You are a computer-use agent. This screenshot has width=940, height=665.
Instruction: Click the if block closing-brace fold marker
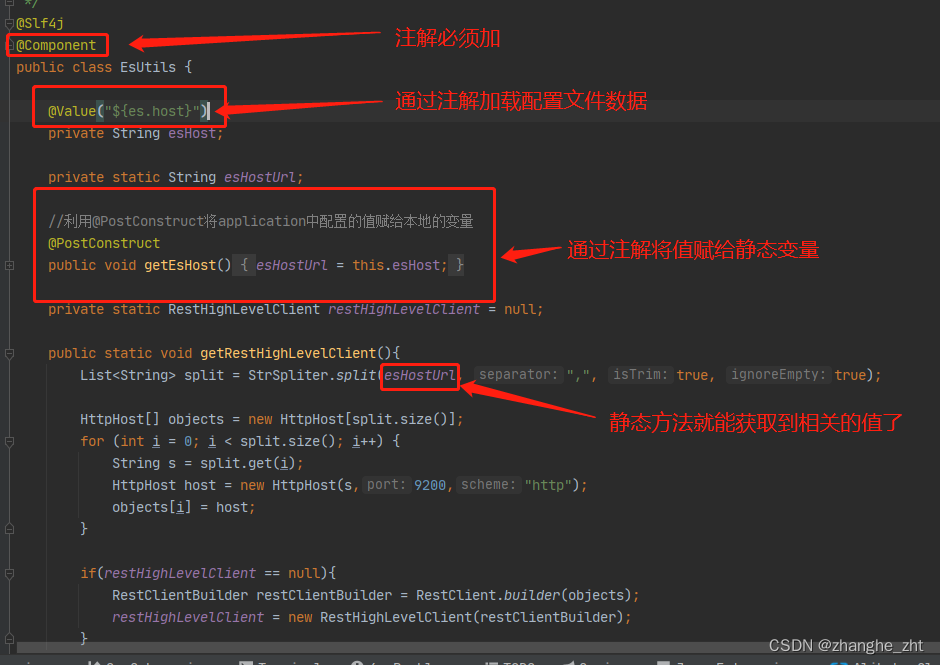pyautogui.click(x=10, y=639)
